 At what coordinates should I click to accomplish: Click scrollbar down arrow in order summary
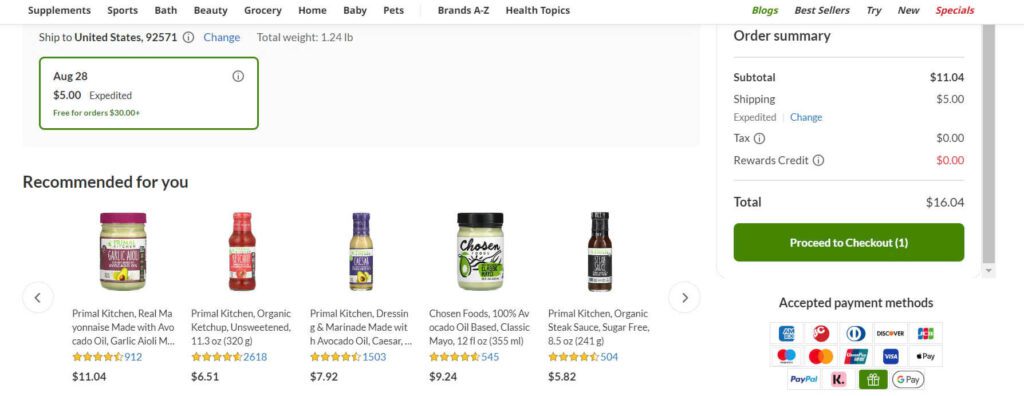click(x=989, y=271)
